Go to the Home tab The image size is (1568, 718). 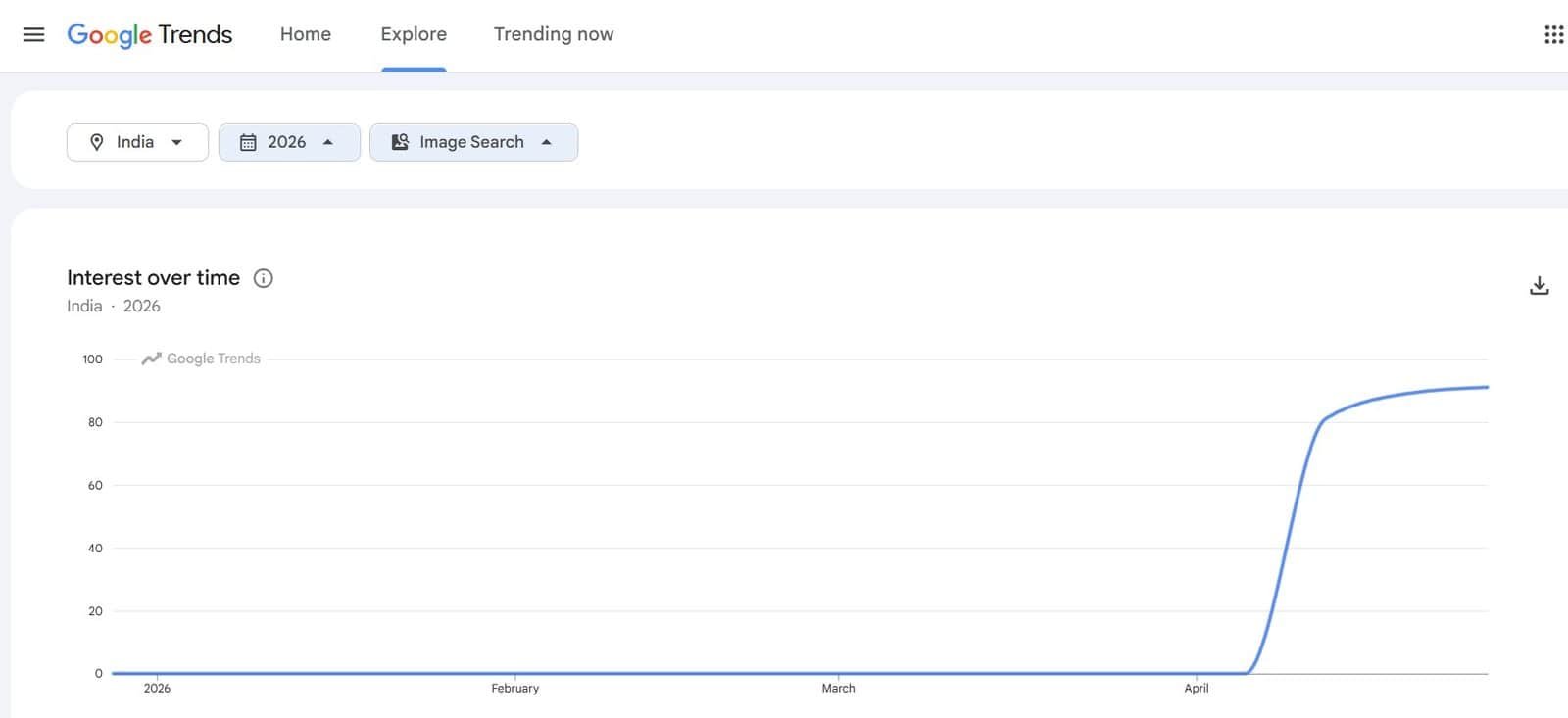(x=306, y=34)
